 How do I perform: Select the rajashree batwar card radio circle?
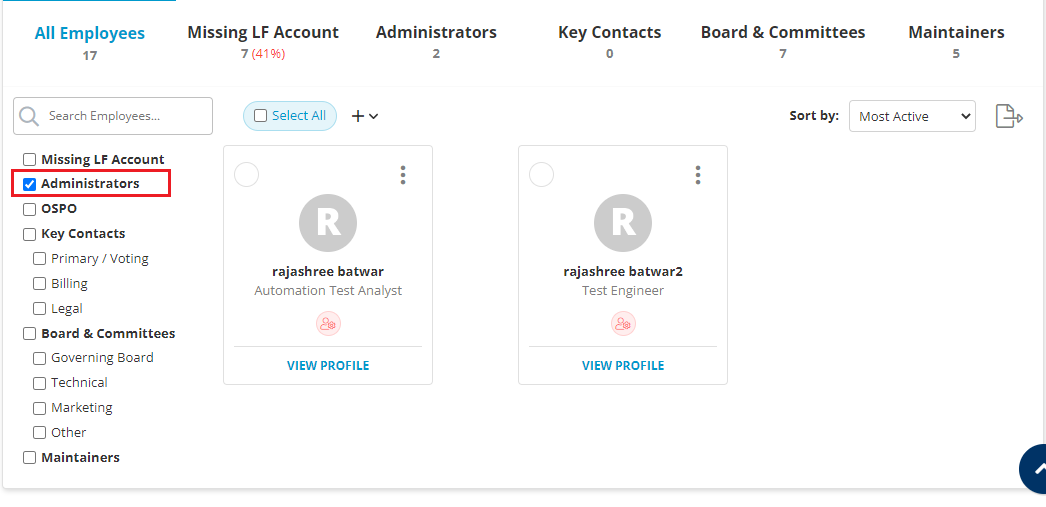pos(246,175)
